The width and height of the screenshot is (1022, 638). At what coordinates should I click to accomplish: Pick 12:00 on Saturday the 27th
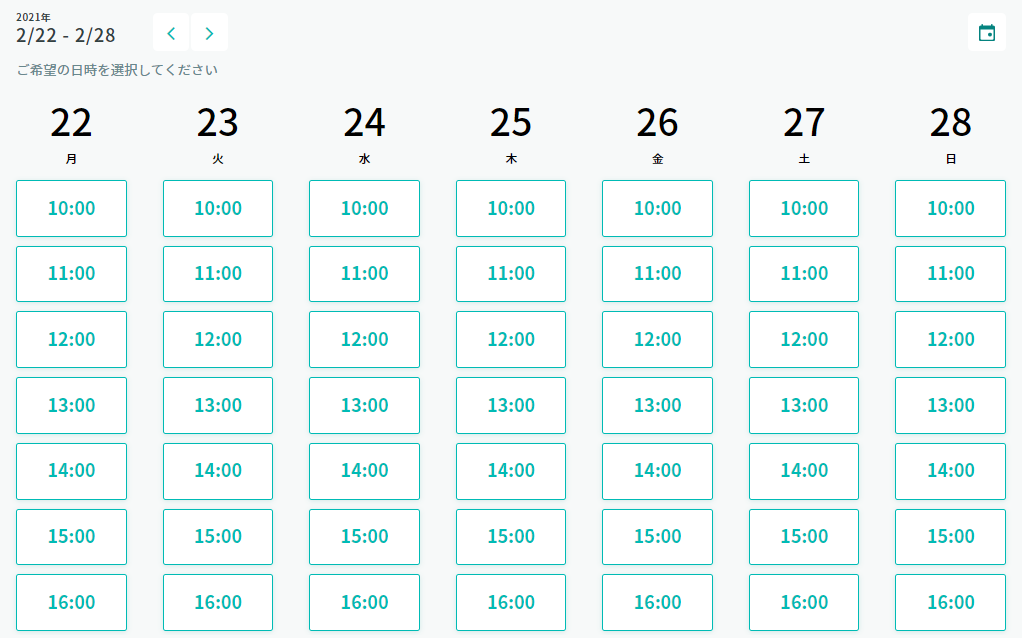pos(804,340)
